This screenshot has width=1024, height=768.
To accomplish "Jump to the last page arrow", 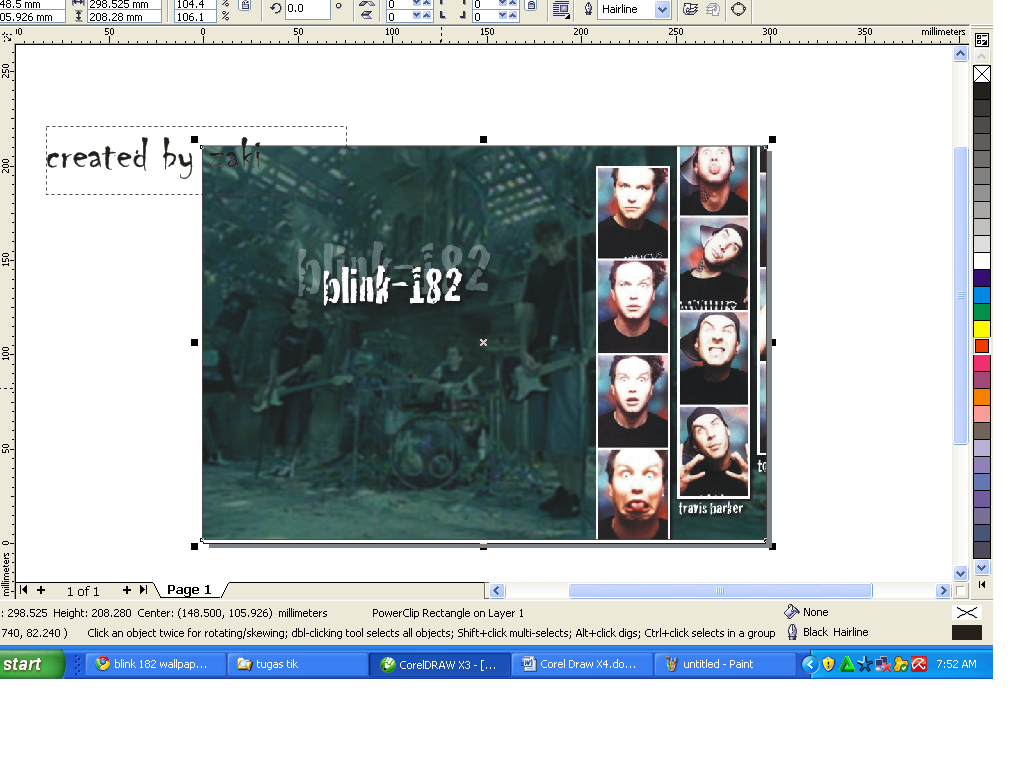I will click(x=143, y=590).
